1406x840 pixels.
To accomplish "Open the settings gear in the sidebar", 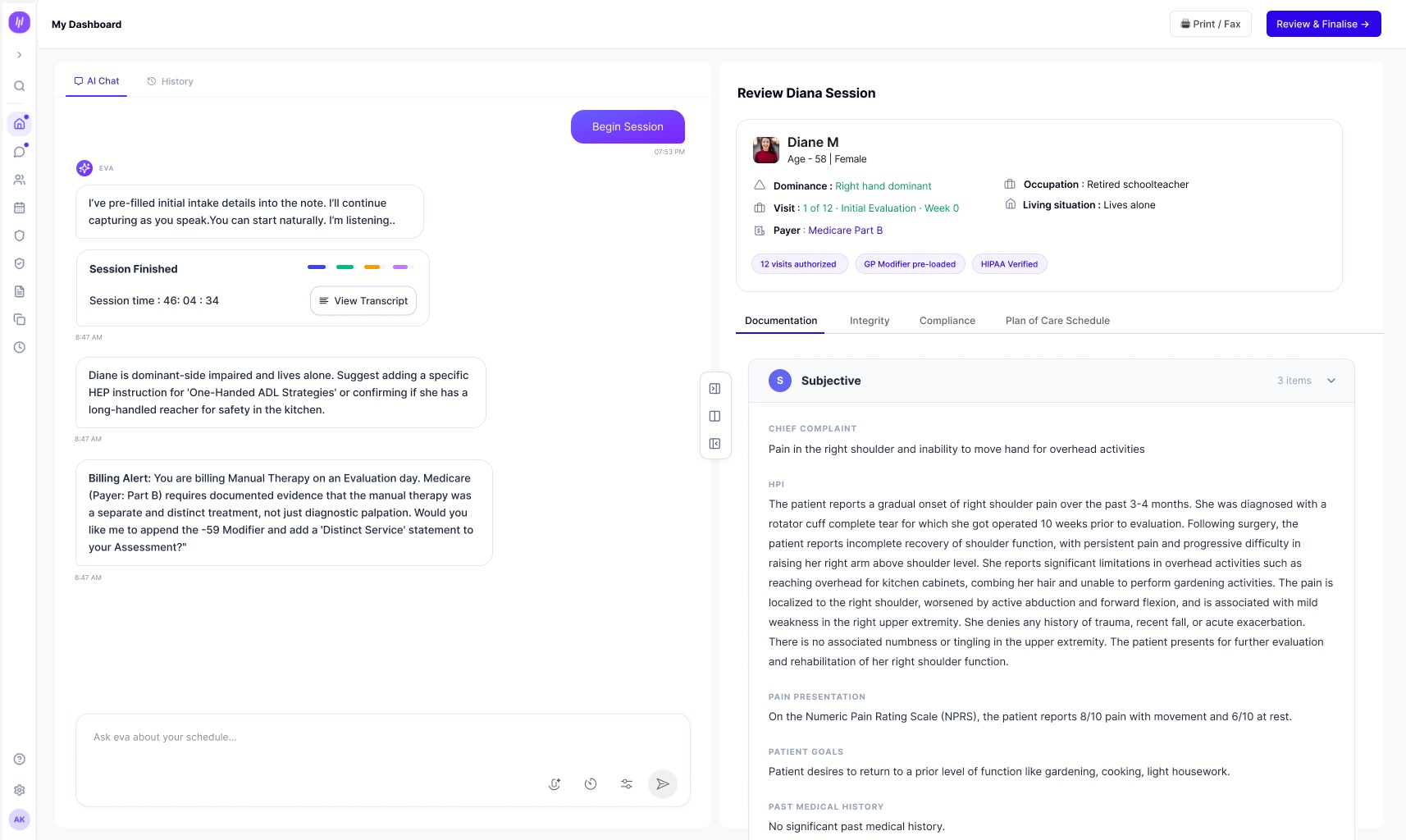I will tap(20, 790).
